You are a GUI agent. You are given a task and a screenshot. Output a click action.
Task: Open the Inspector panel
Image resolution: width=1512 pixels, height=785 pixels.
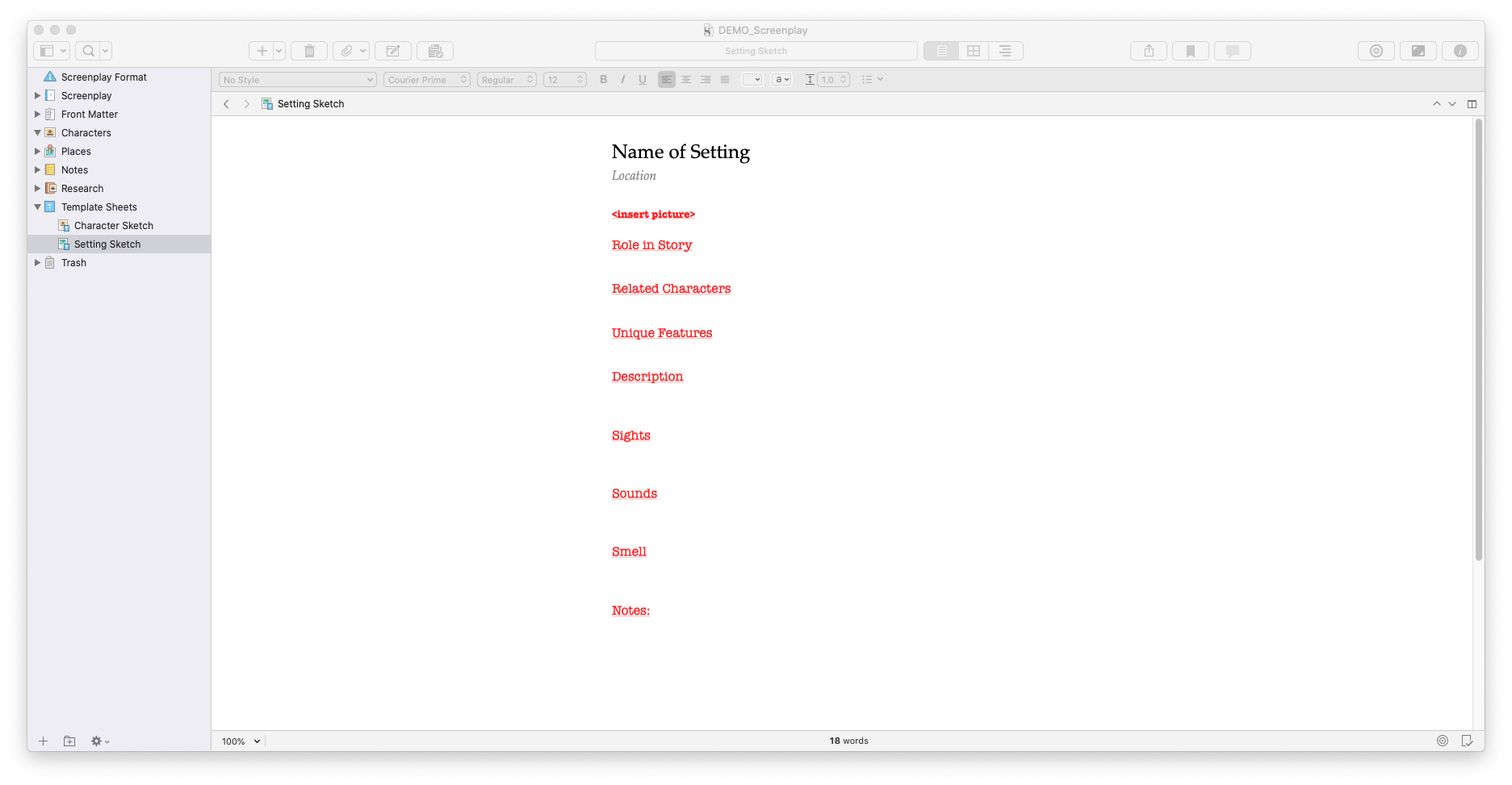(x=1460, y=50)
